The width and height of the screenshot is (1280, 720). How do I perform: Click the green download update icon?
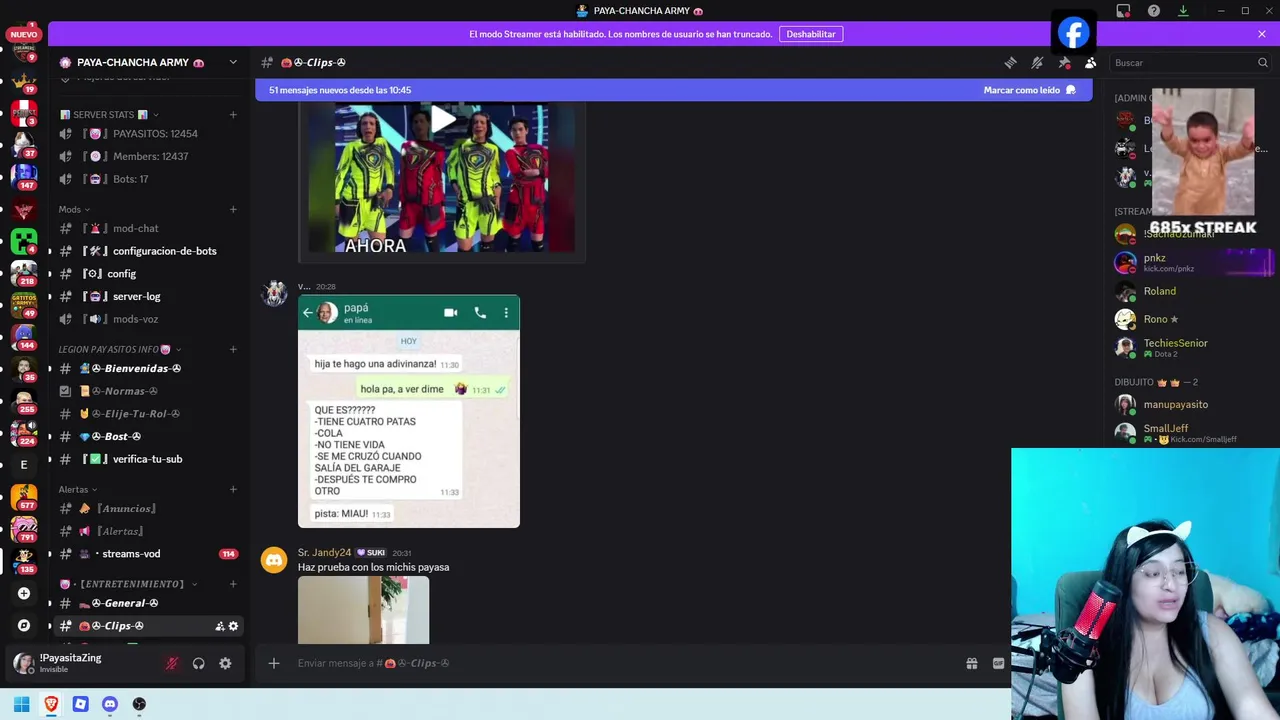pyautogui.click(x=1183, y=11)
